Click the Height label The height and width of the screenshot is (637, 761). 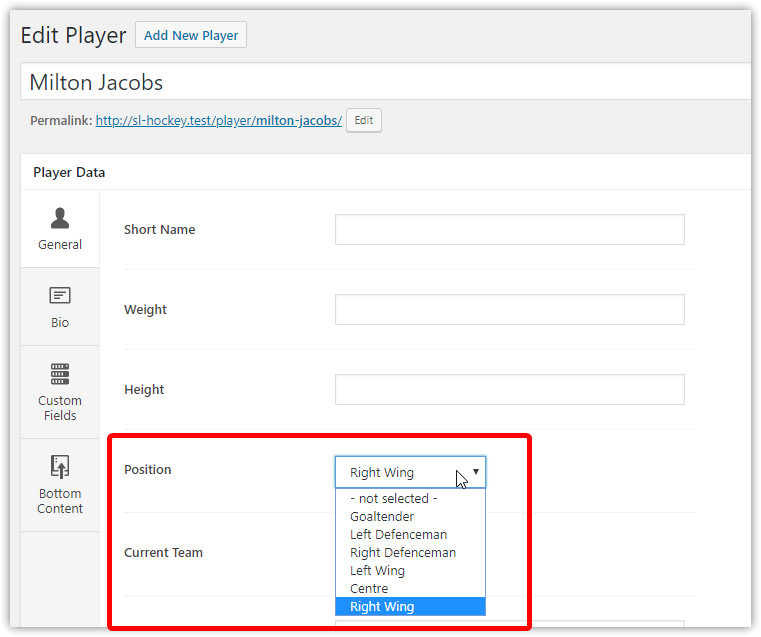(144, 390)
